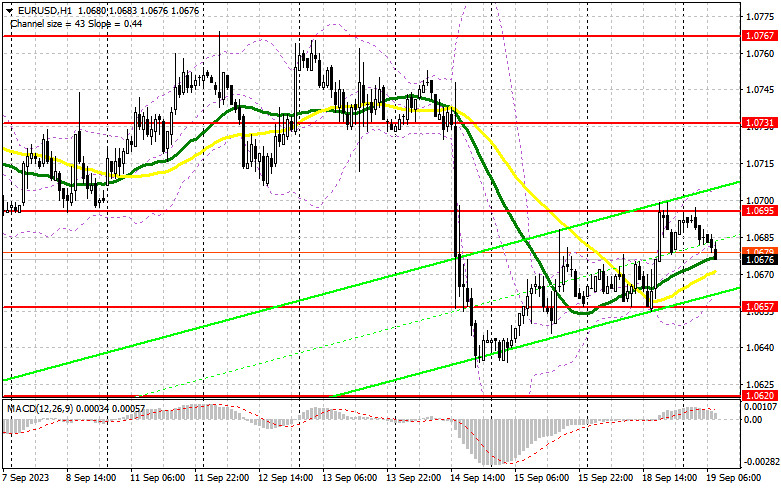The image size is (781, 489).
Task: Click the MACD scale value -0.00282
Action: [760, 462]
